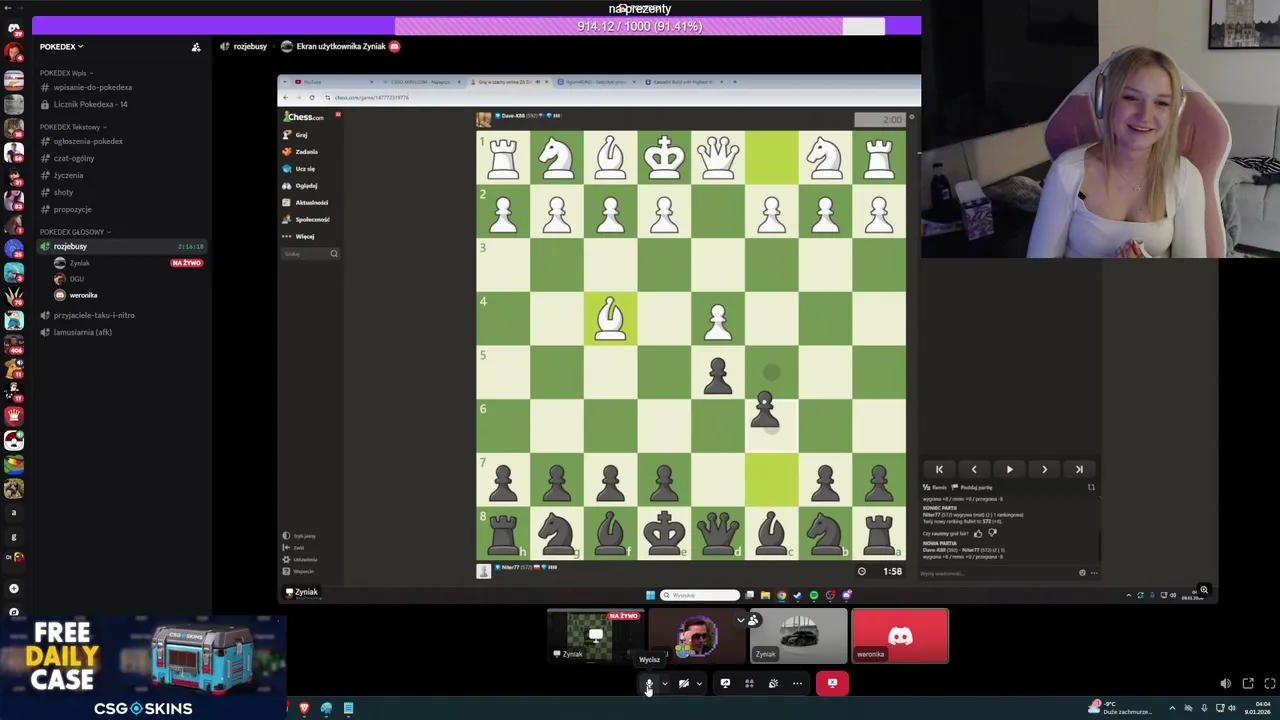Step back one chess move
The image size is (1280, 720).
[x=974, y=469]
